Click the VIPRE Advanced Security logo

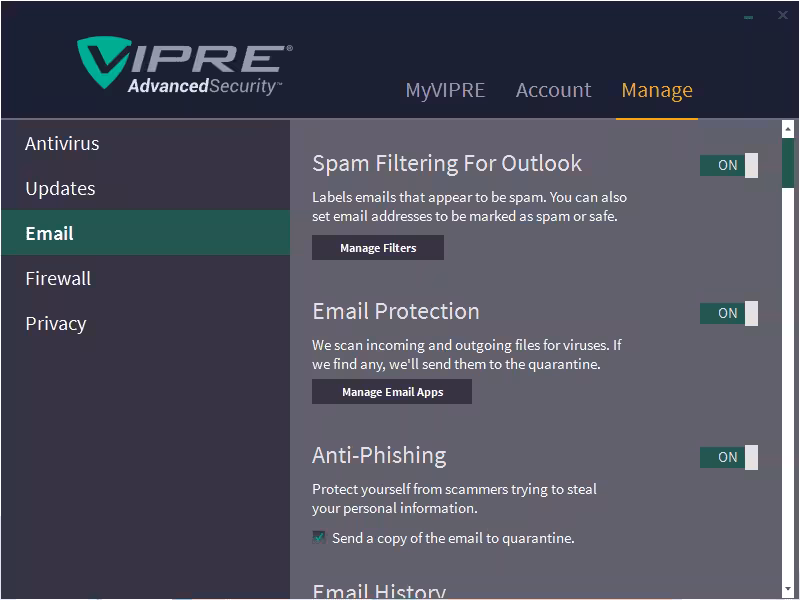pyautogui.click(x=185, y=66)
